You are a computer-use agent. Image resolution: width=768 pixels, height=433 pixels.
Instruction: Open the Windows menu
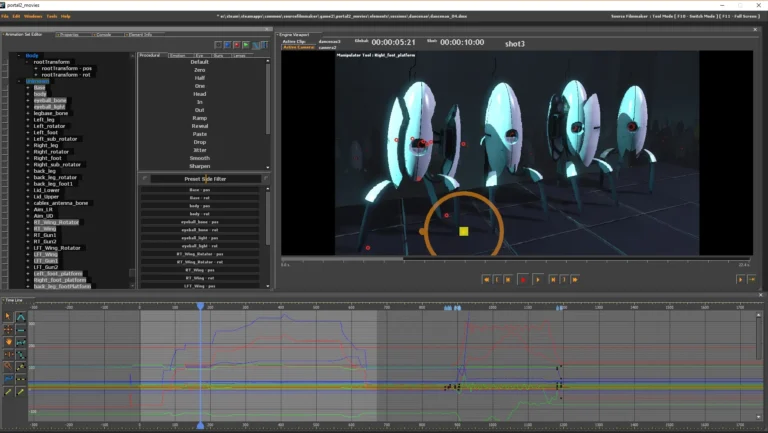[33, 16]
